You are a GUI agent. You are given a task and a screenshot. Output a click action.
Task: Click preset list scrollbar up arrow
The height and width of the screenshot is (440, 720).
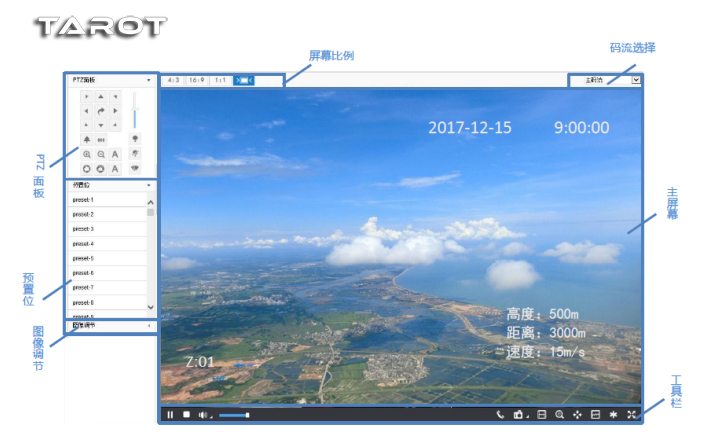151,202
